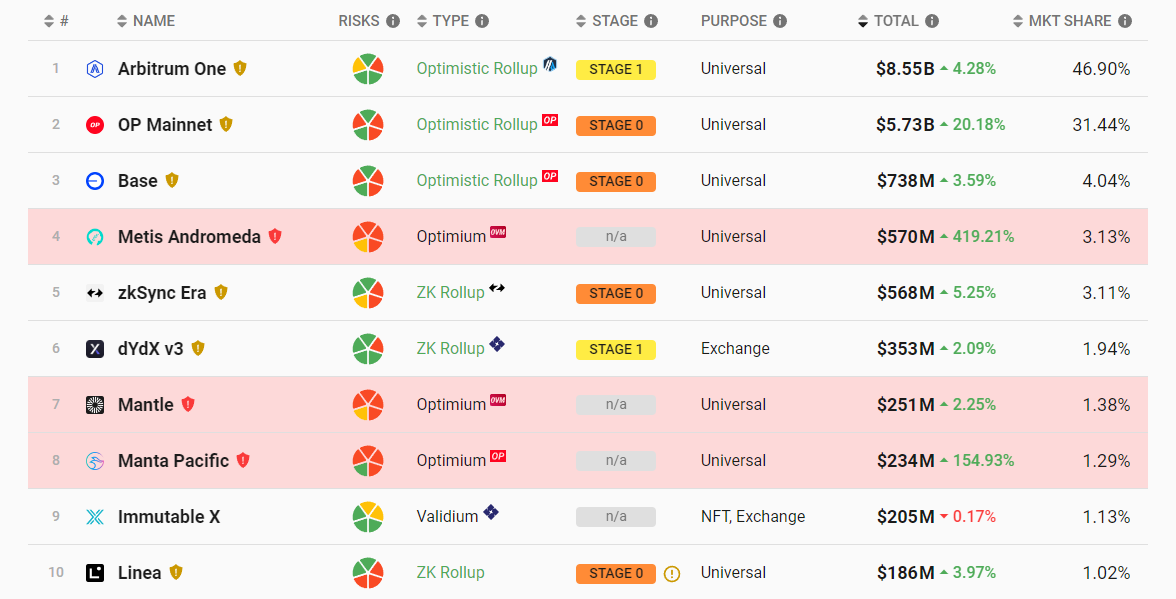Click Metis Andromeda red warning shield
This screenshot has width=1176, height=599.
click(x=275, y=237)
